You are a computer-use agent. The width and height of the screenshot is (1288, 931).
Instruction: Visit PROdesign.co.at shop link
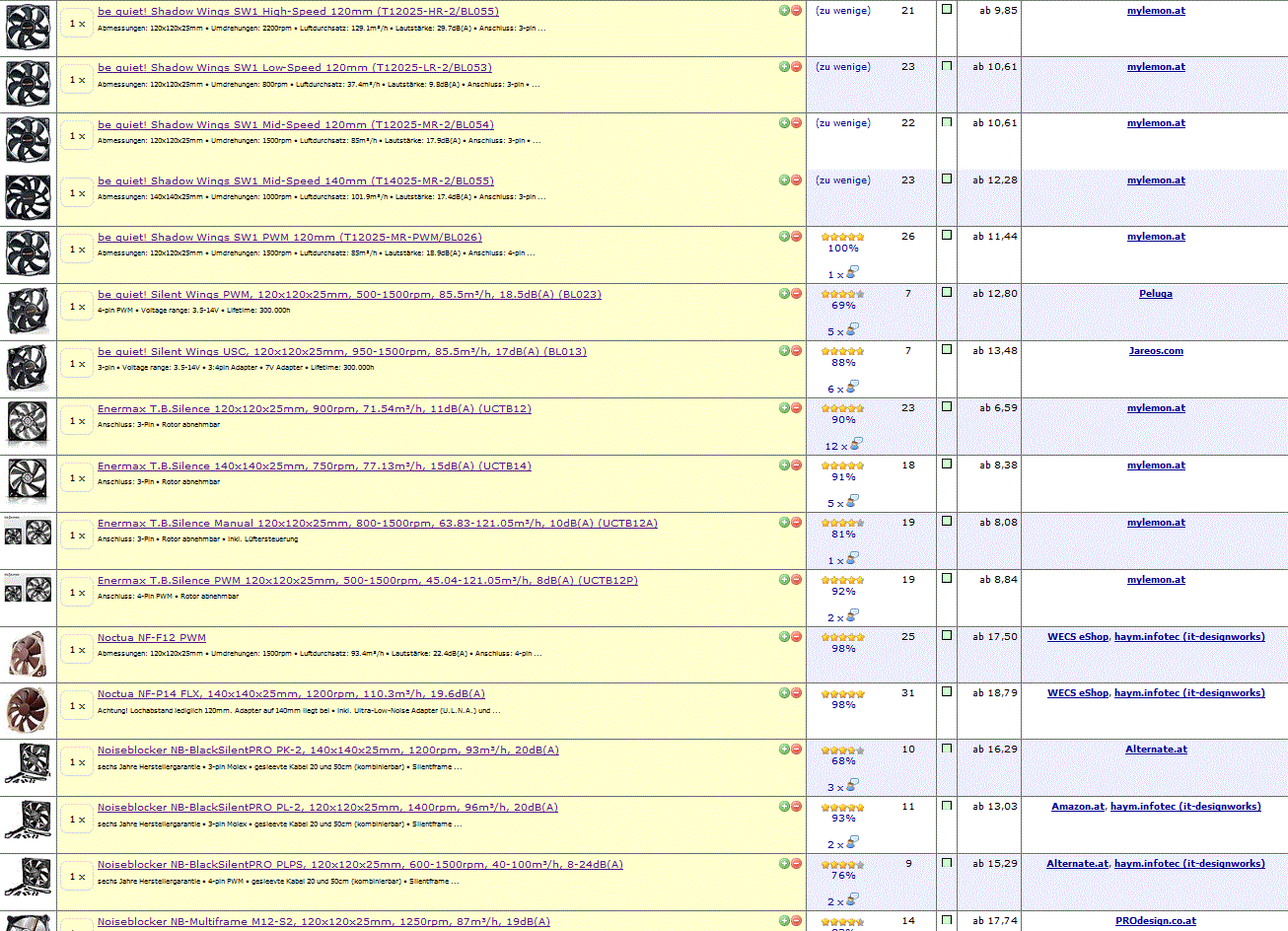(x=1156, y=921)
